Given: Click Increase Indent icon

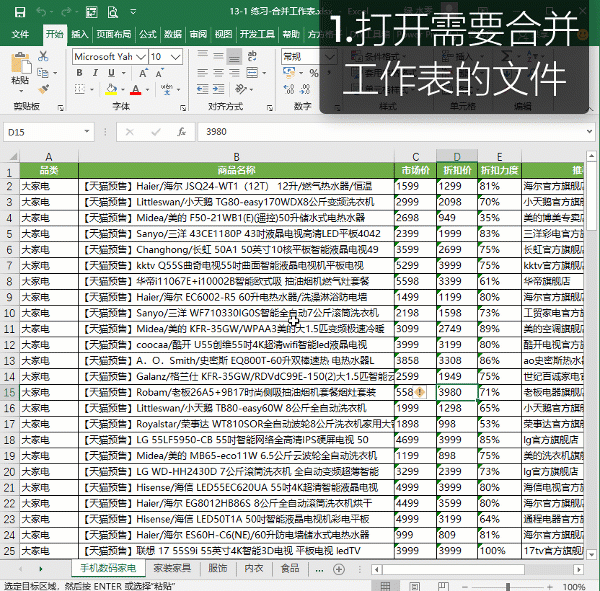Looking at the screenshot, I should (x=218, y=89).
